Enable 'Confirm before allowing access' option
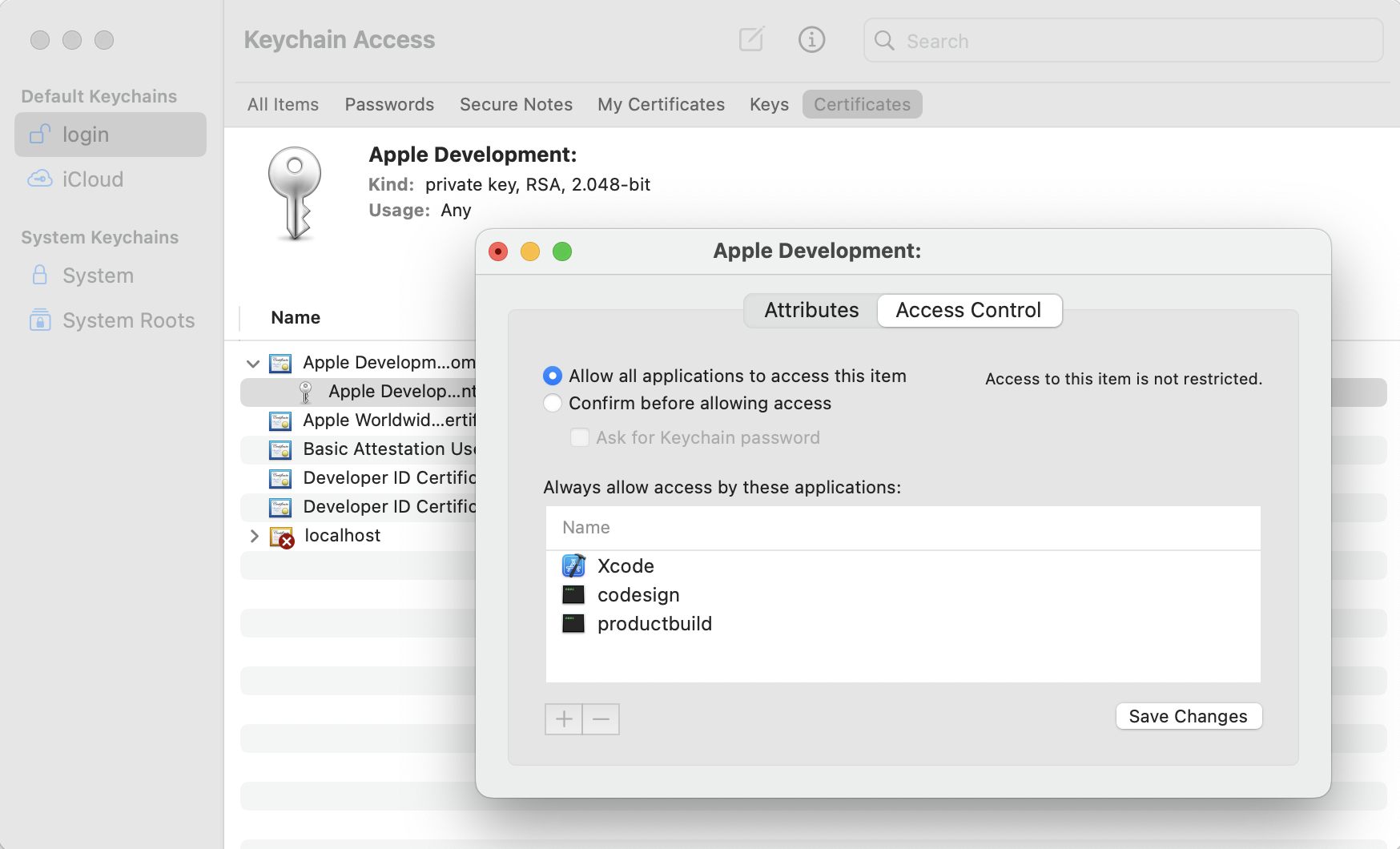 point(552,404)
